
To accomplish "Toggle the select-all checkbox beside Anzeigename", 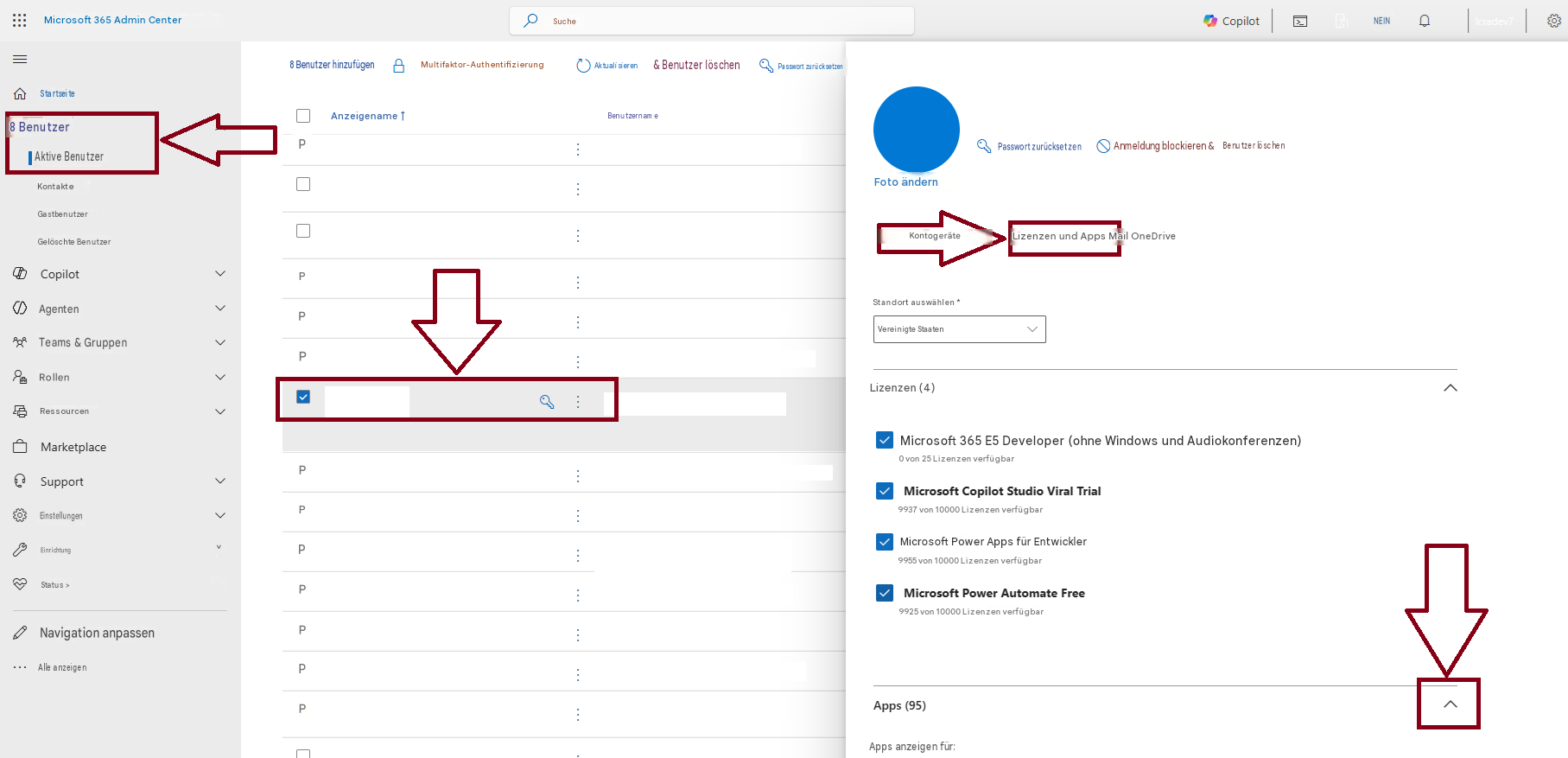I will (x=303, y=116).
